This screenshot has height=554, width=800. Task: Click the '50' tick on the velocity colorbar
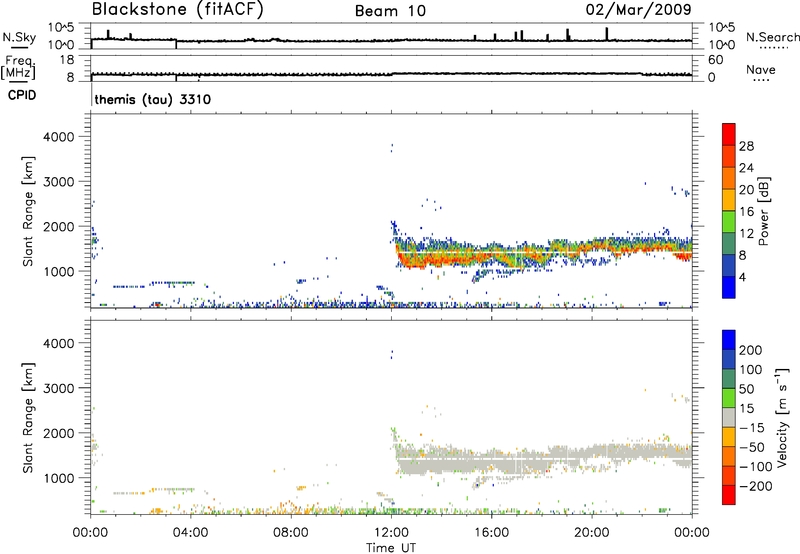click(x=746, y=389)
